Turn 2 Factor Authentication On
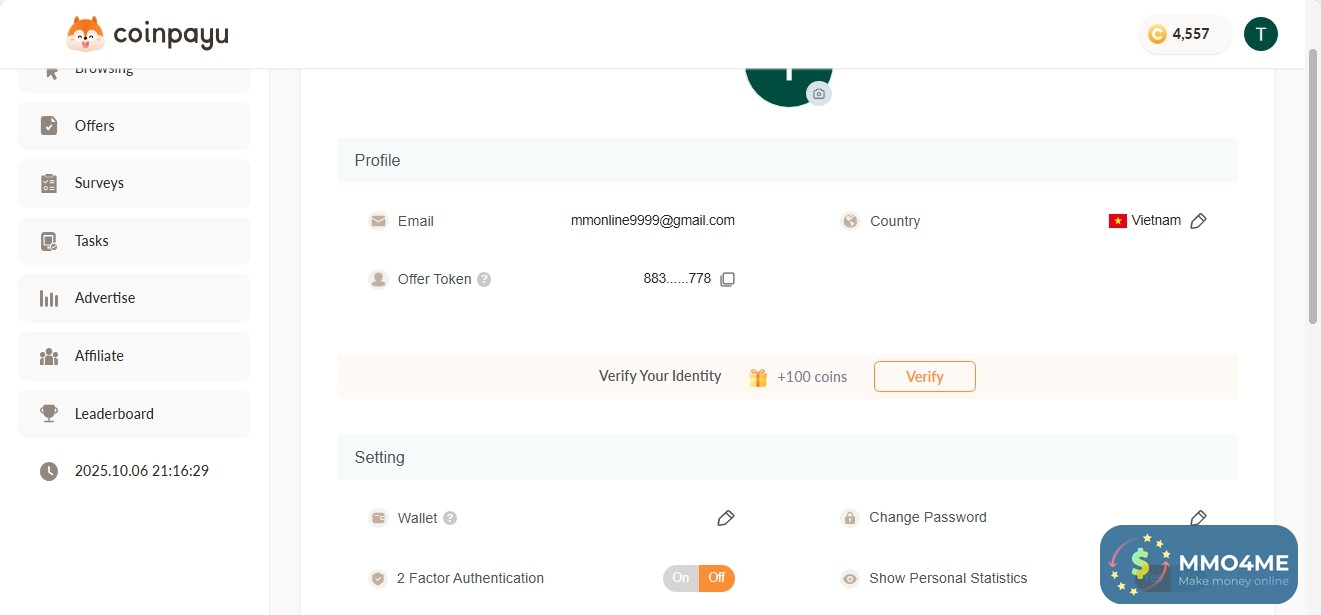The width and height of the screenshot is (1321, 615). tap(681, 578)
